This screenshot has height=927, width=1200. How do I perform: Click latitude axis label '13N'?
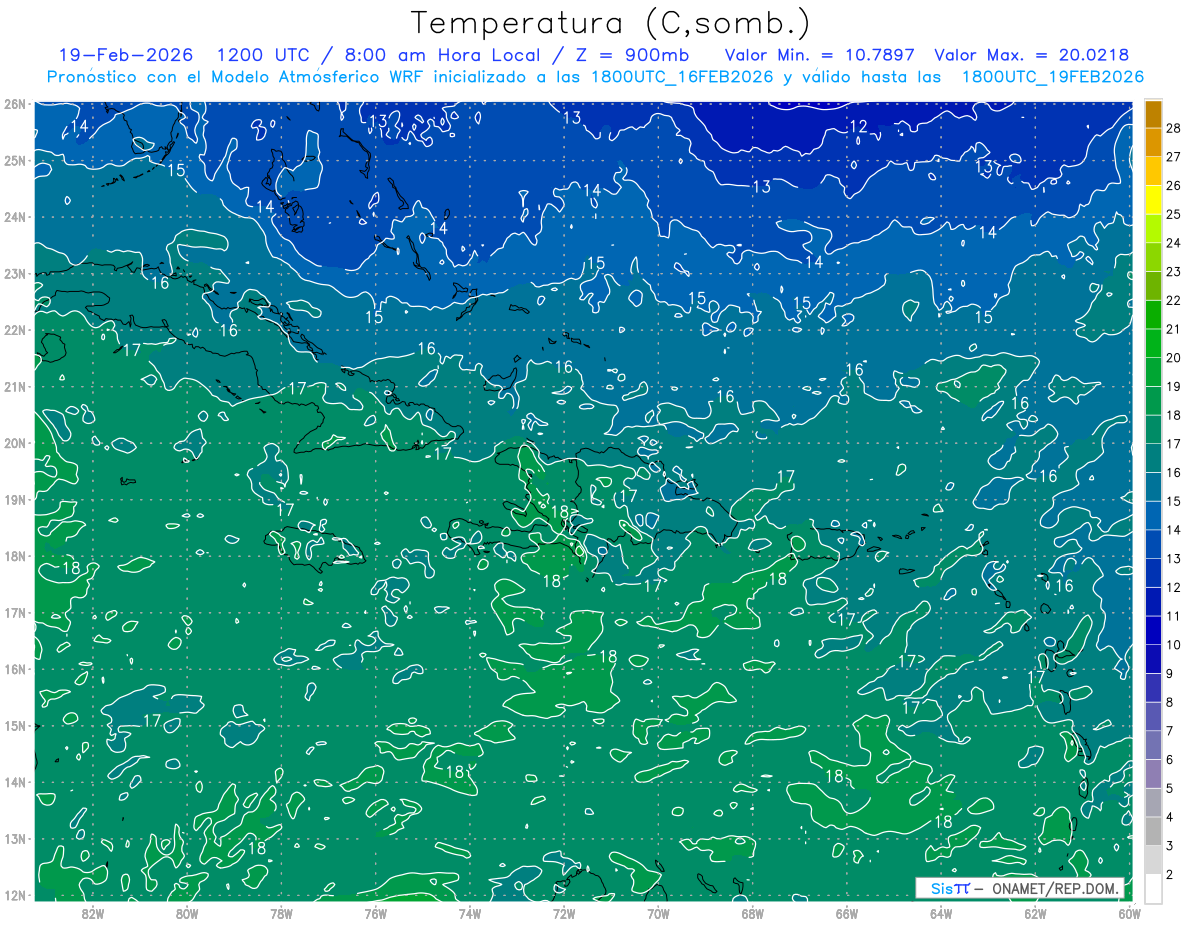click(x=15, y=839)
